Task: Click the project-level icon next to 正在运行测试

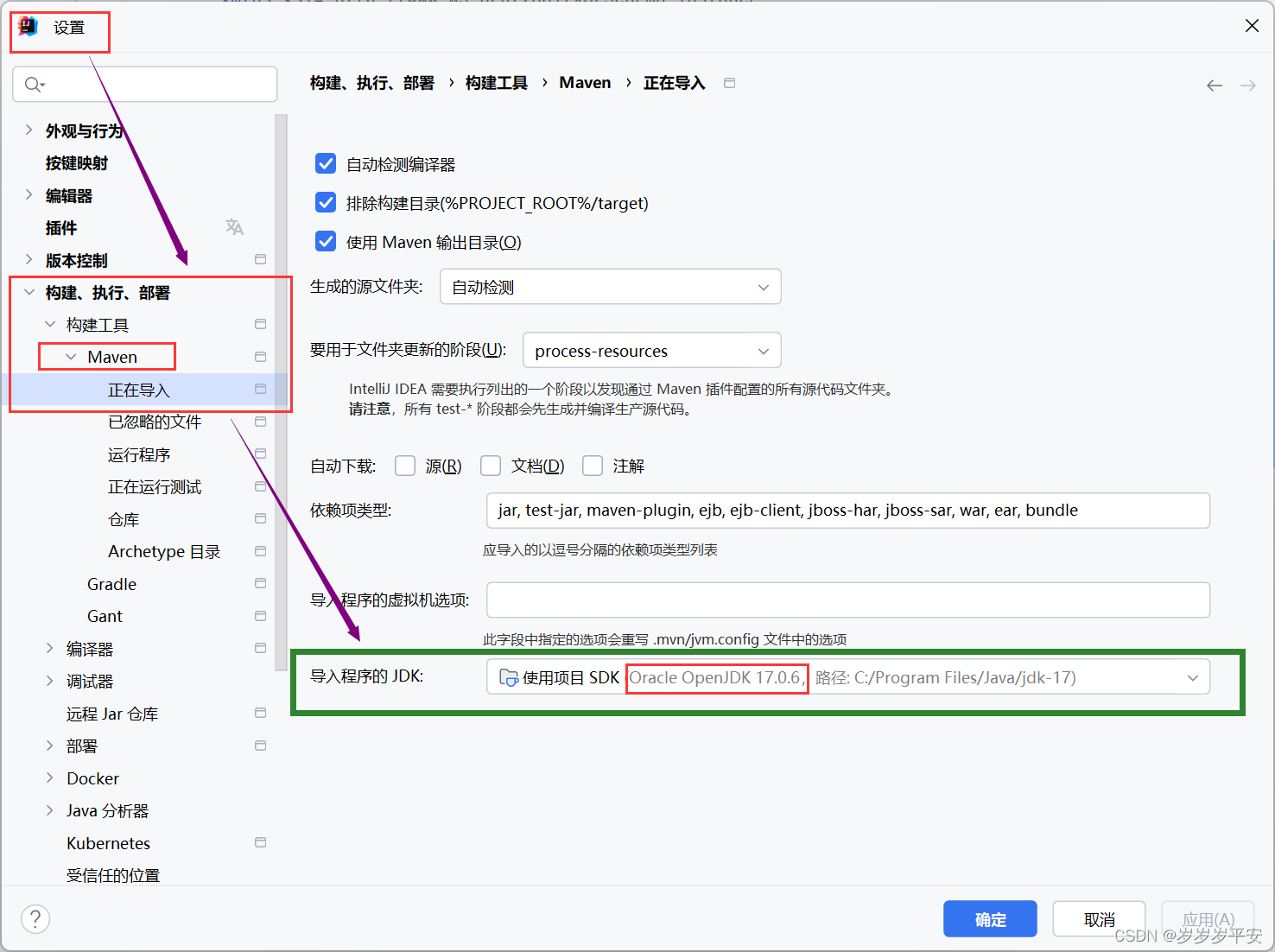Action: (260, 486)
